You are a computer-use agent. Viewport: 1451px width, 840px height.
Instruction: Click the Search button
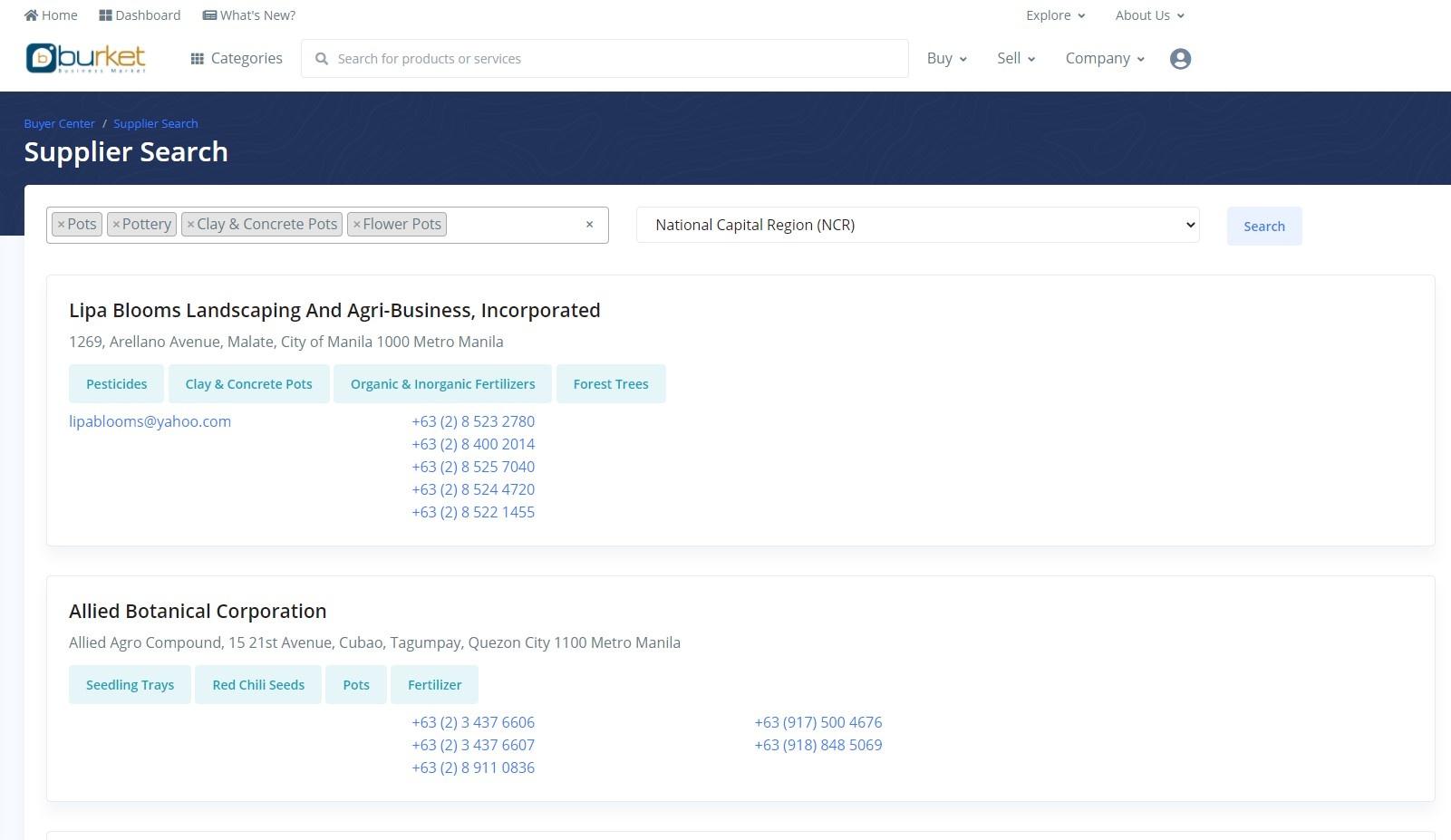[1264, 227]
